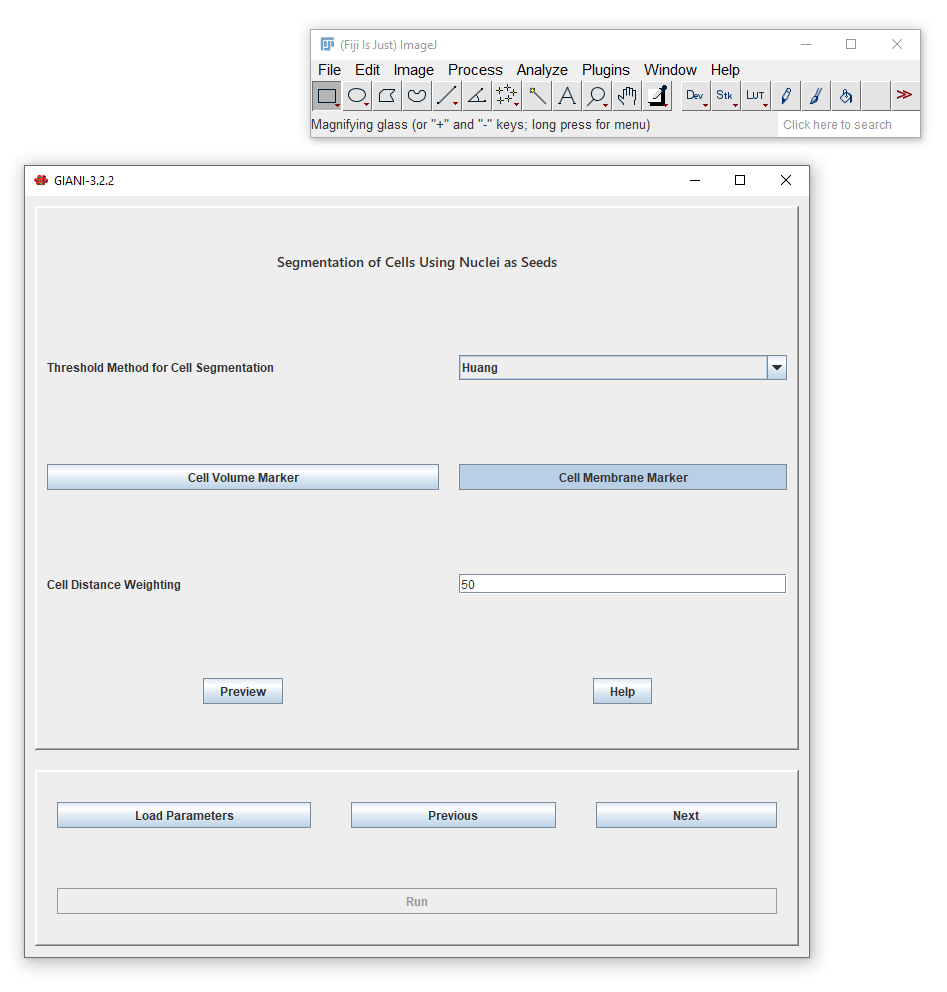Open the Stk stacks menu tool

click(x=726, y=96)
